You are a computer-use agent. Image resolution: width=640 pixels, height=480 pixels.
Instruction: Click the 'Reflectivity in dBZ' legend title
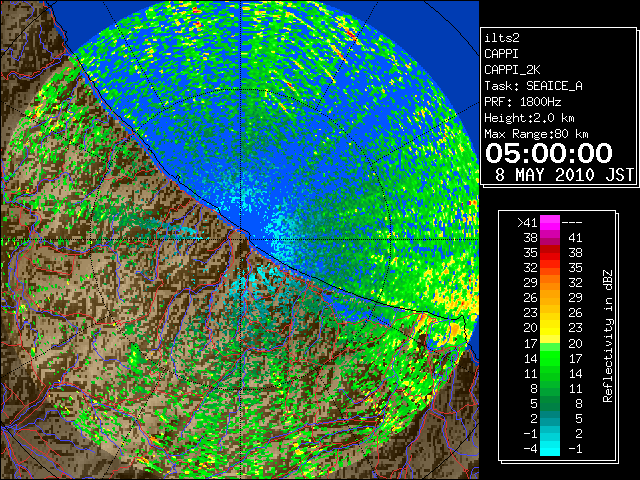607,336
